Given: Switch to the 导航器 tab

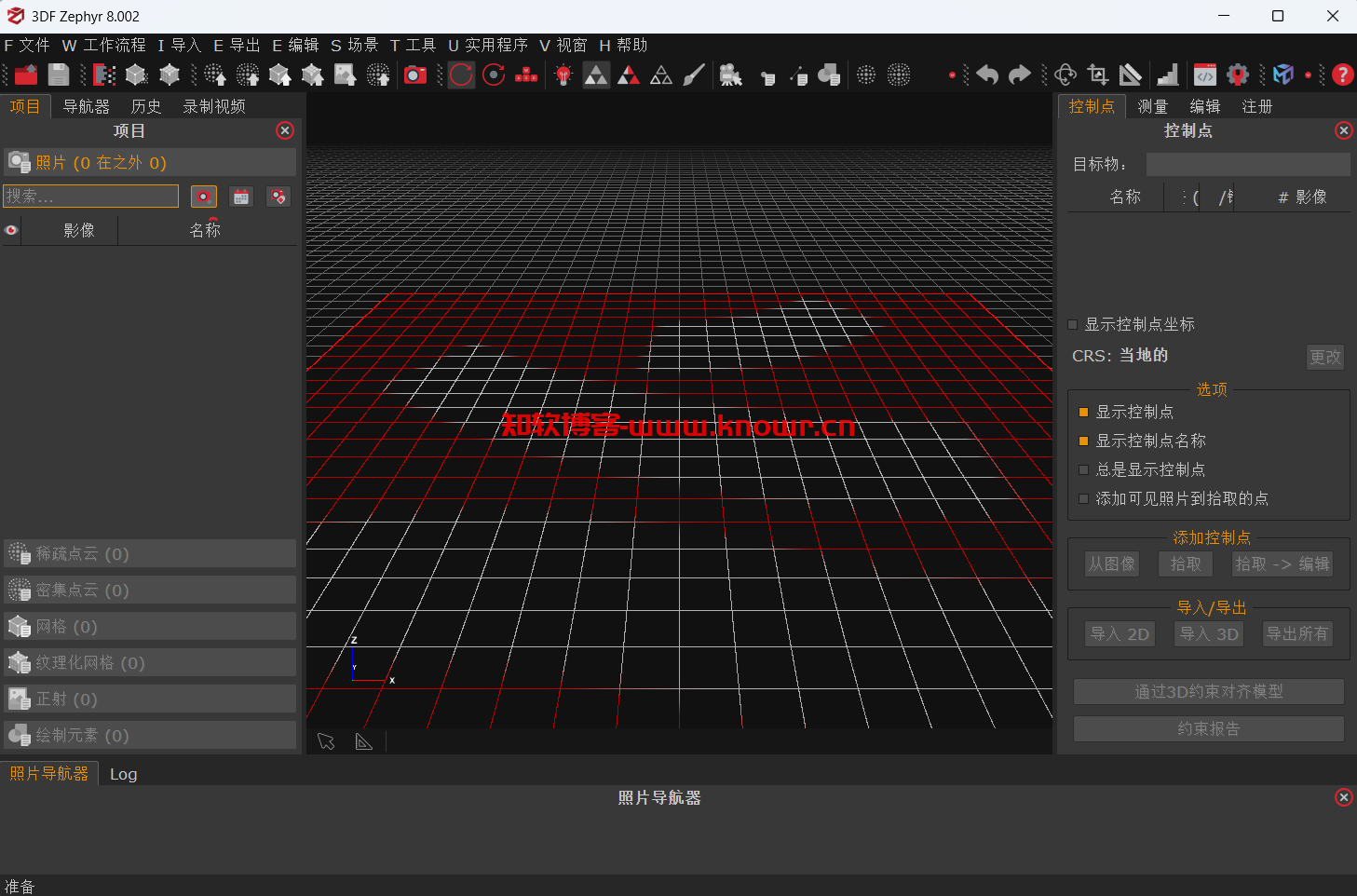Looking at the screenshot, I should [86, 106].
